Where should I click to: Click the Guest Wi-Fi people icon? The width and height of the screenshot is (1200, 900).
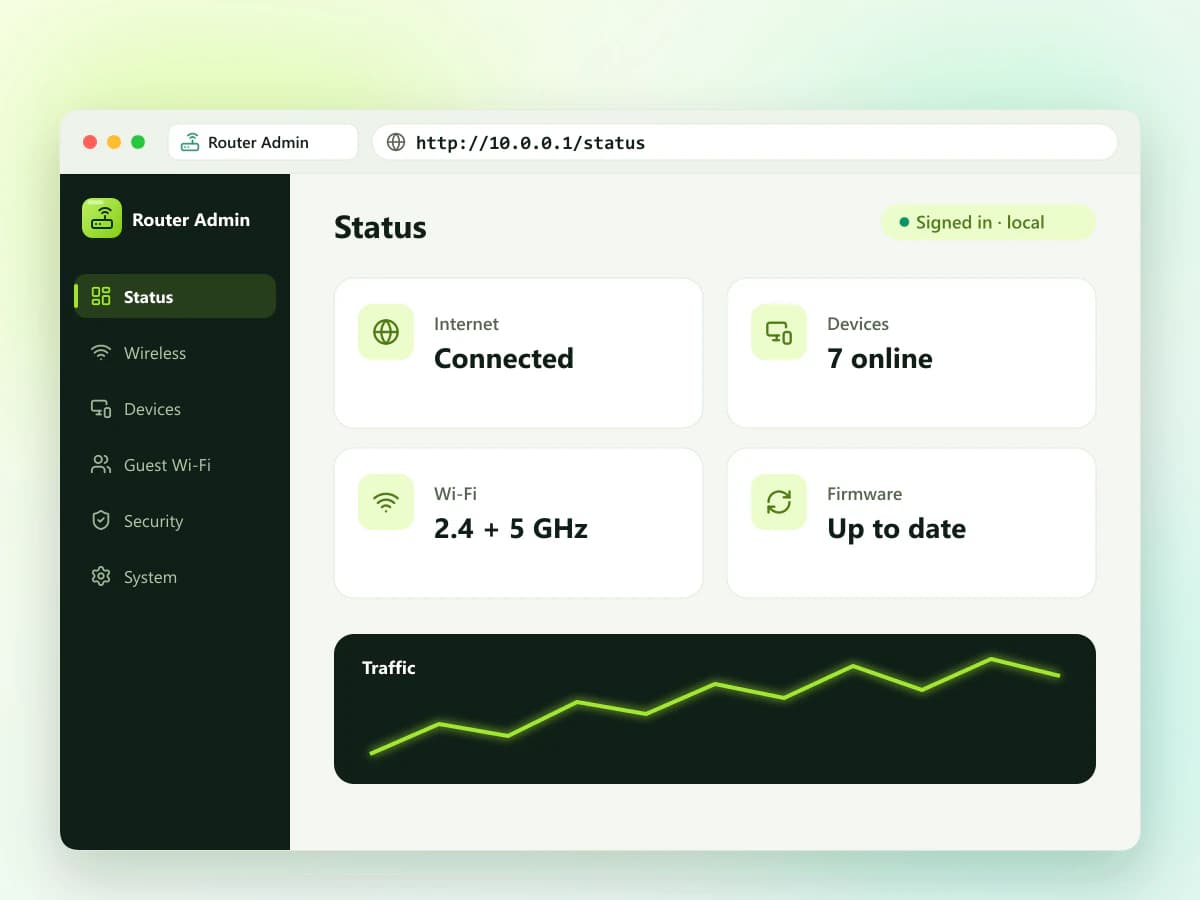click(101, 464)
